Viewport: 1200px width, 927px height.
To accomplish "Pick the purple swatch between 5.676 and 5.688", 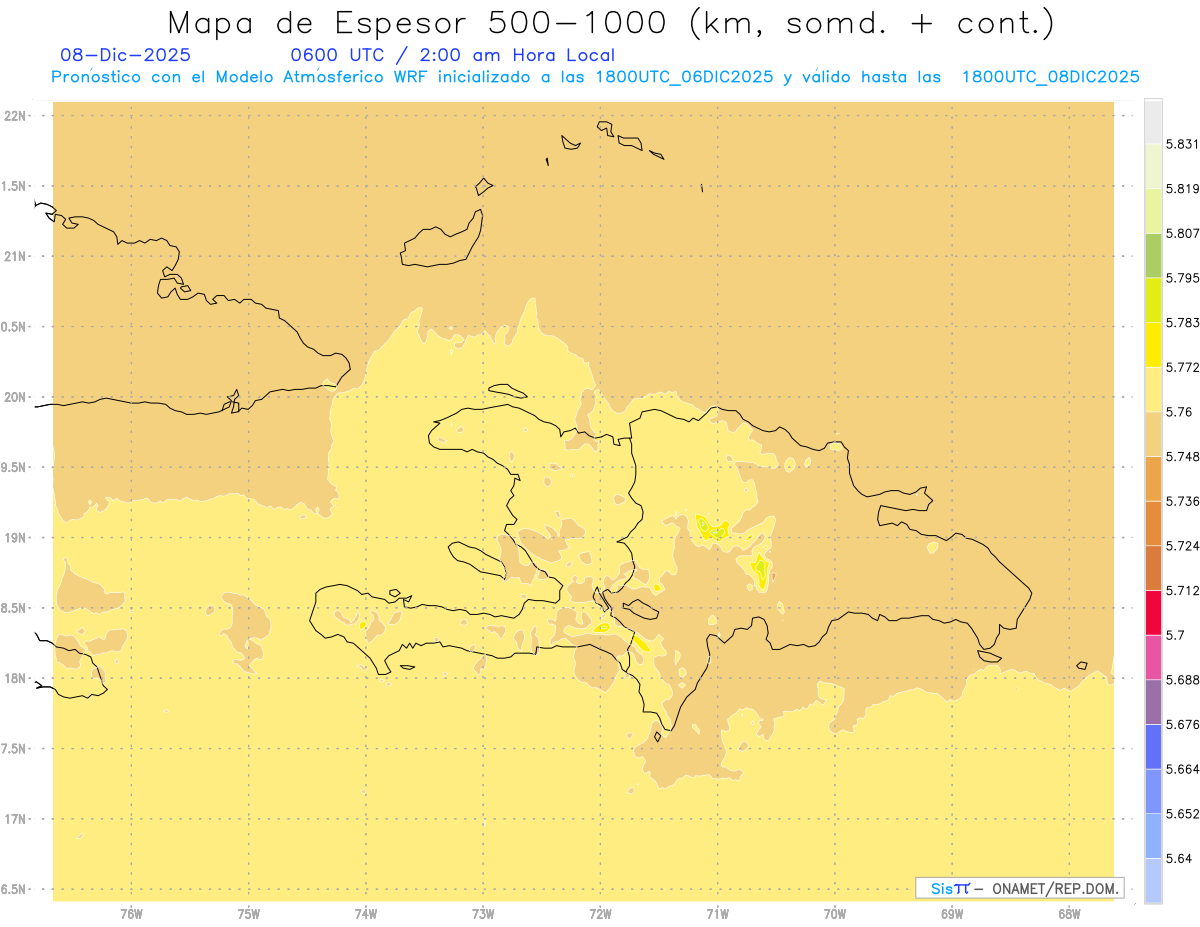I will [x=1153, y=702].
